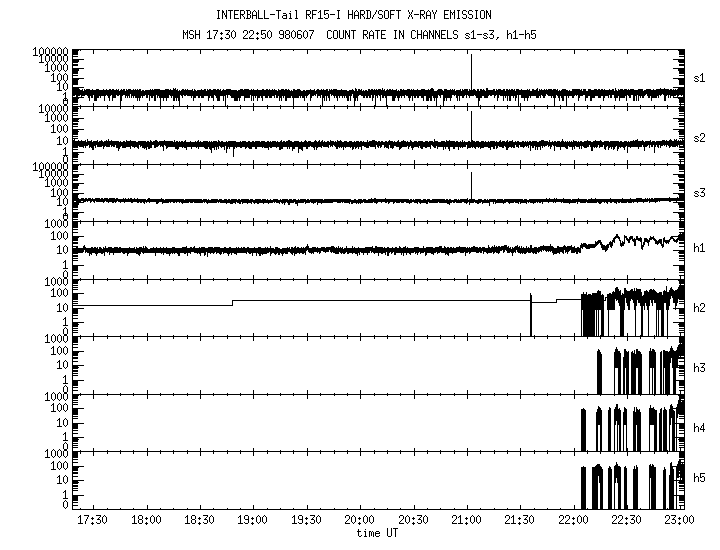Click the "time UT" axis title
Viewport: 720px width, 550px height.
(x=378, y=533)
